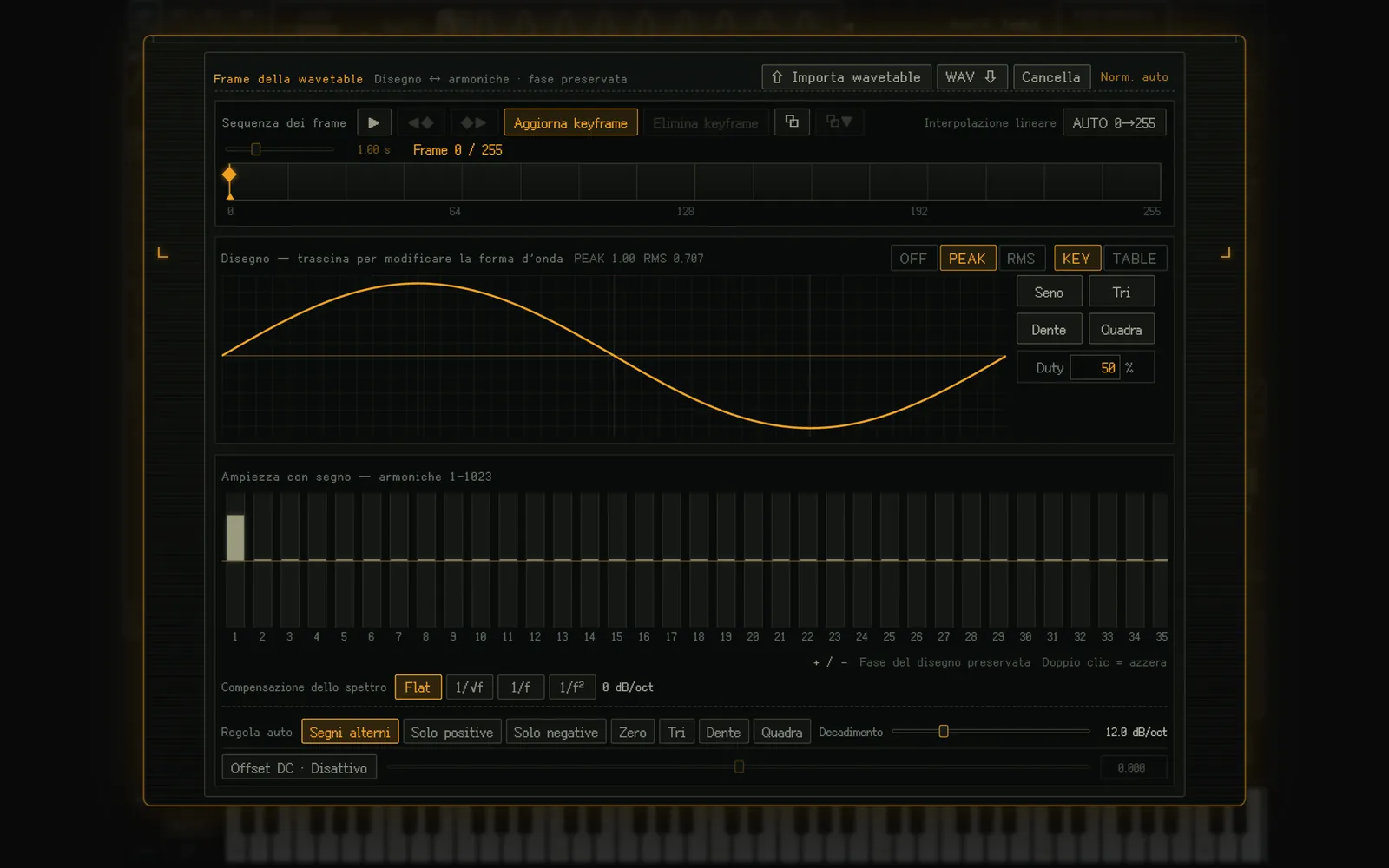The width and height of the screenshot is (1389, 868).
Task: Click Dente in Regola auto row
Action: pyautogui.click(x=723, y=732)
